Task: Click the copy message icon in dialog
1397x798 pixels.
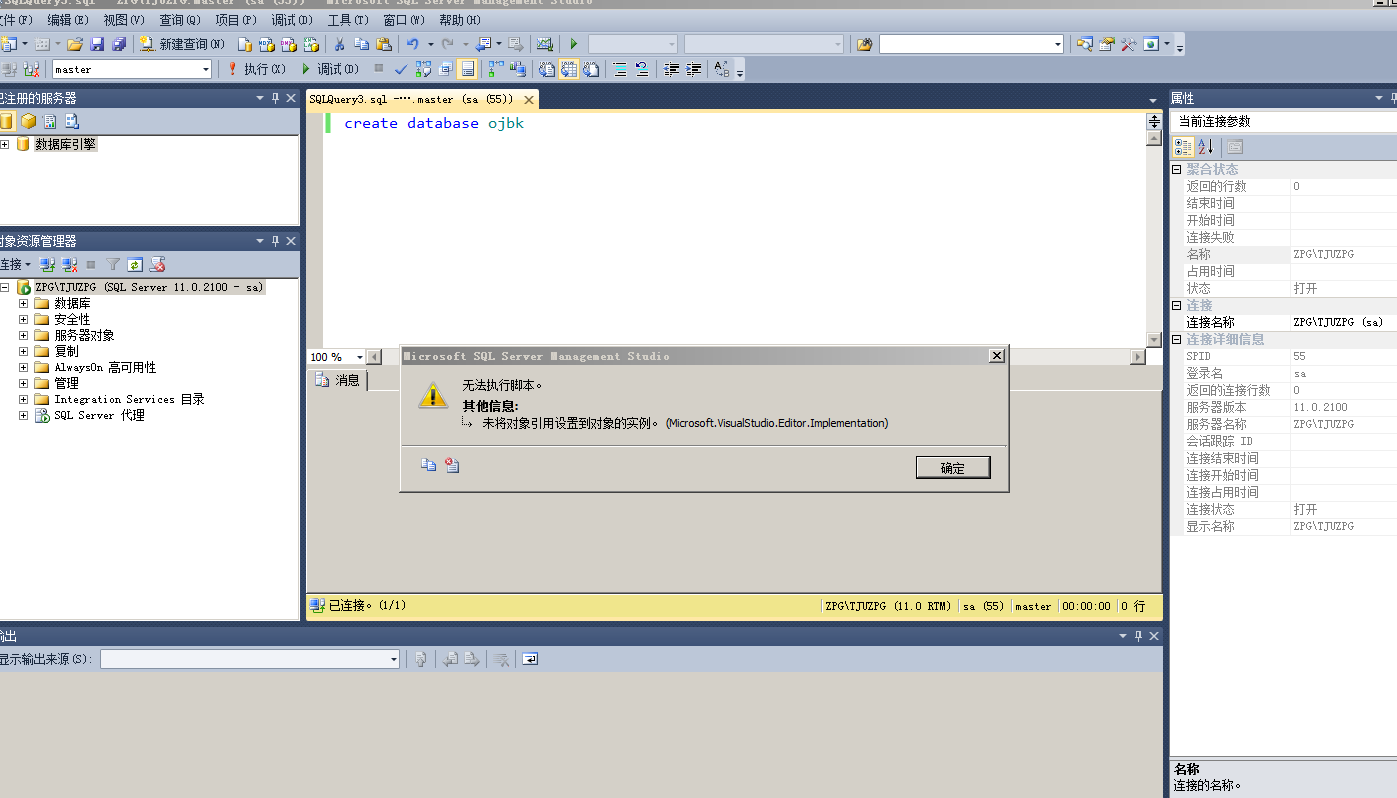Action: point(428,465)
